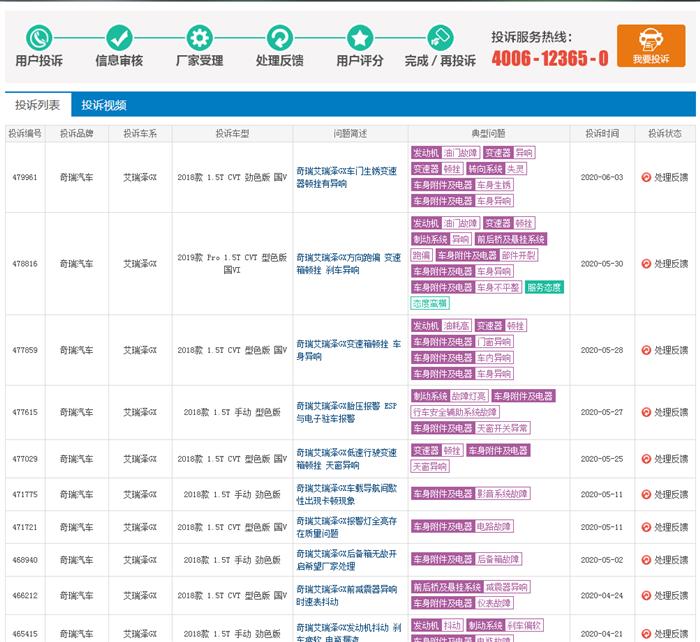Click the 投诉时间 column header
This screenshot has height=642, width=700.
click(x=602, y=133)
